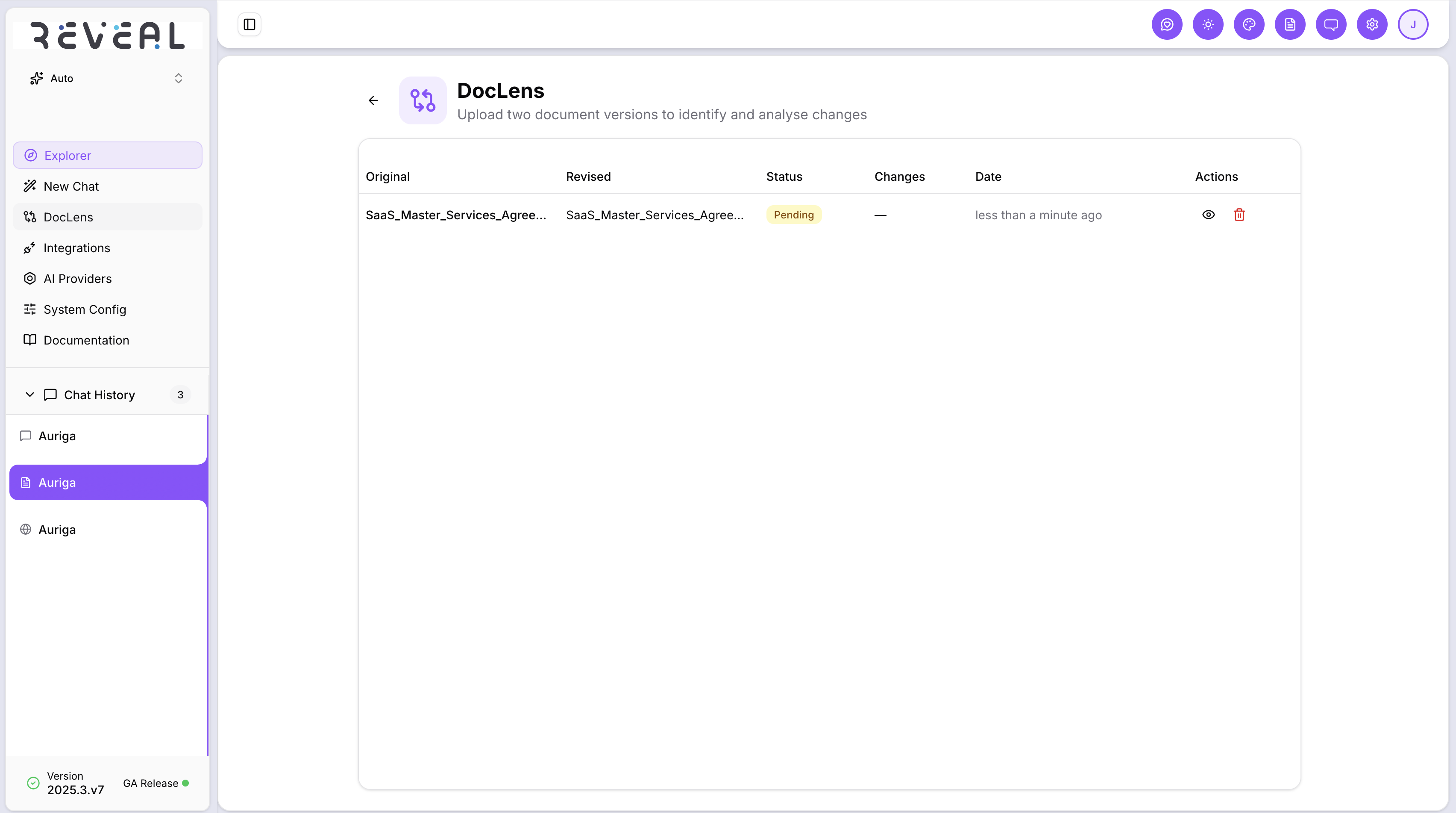
Task: Click the 'less than a minute ago' date
Action: point(1038,215)
